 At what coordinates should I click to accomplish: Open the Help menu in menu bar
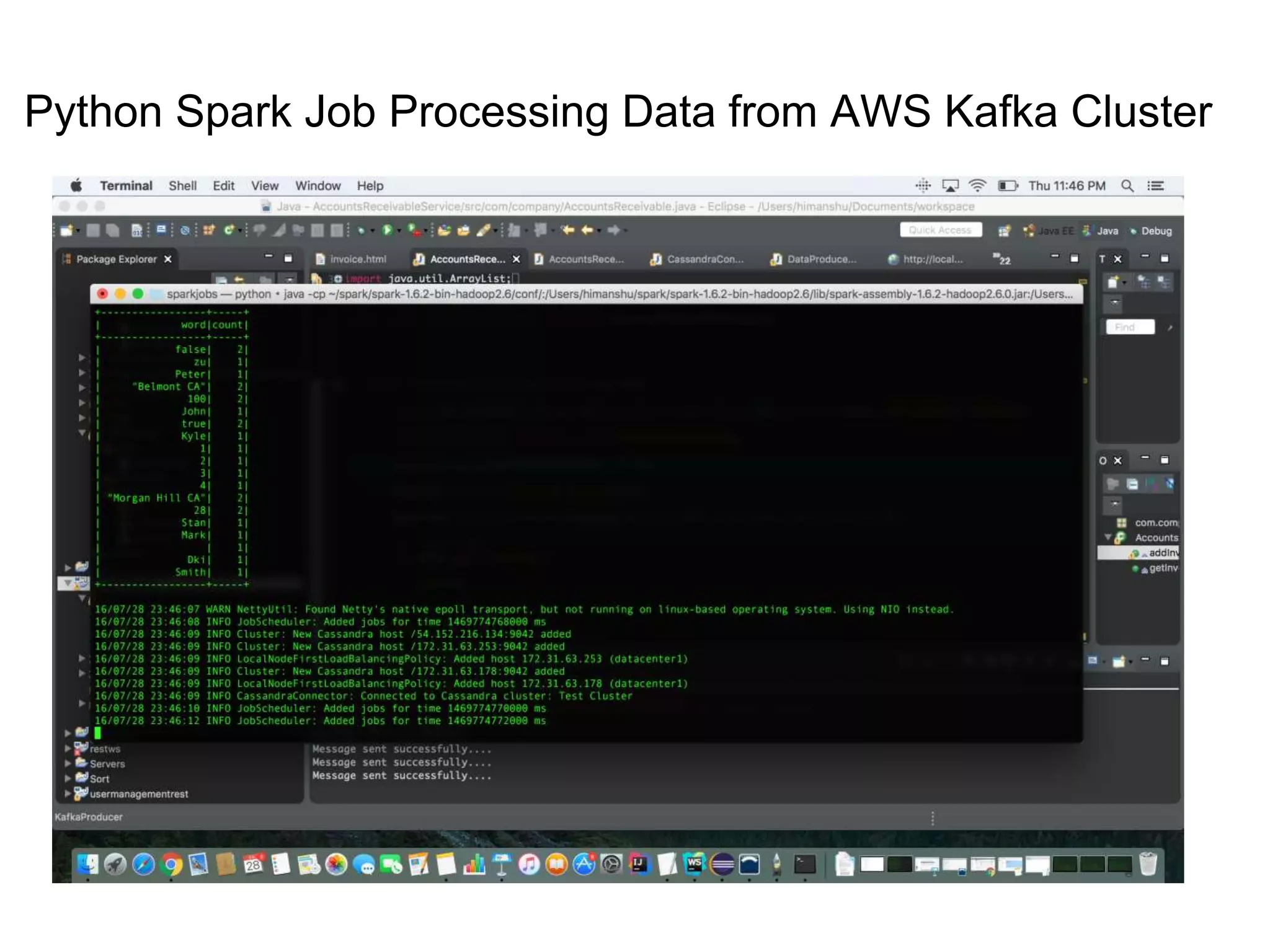[370, 186]
